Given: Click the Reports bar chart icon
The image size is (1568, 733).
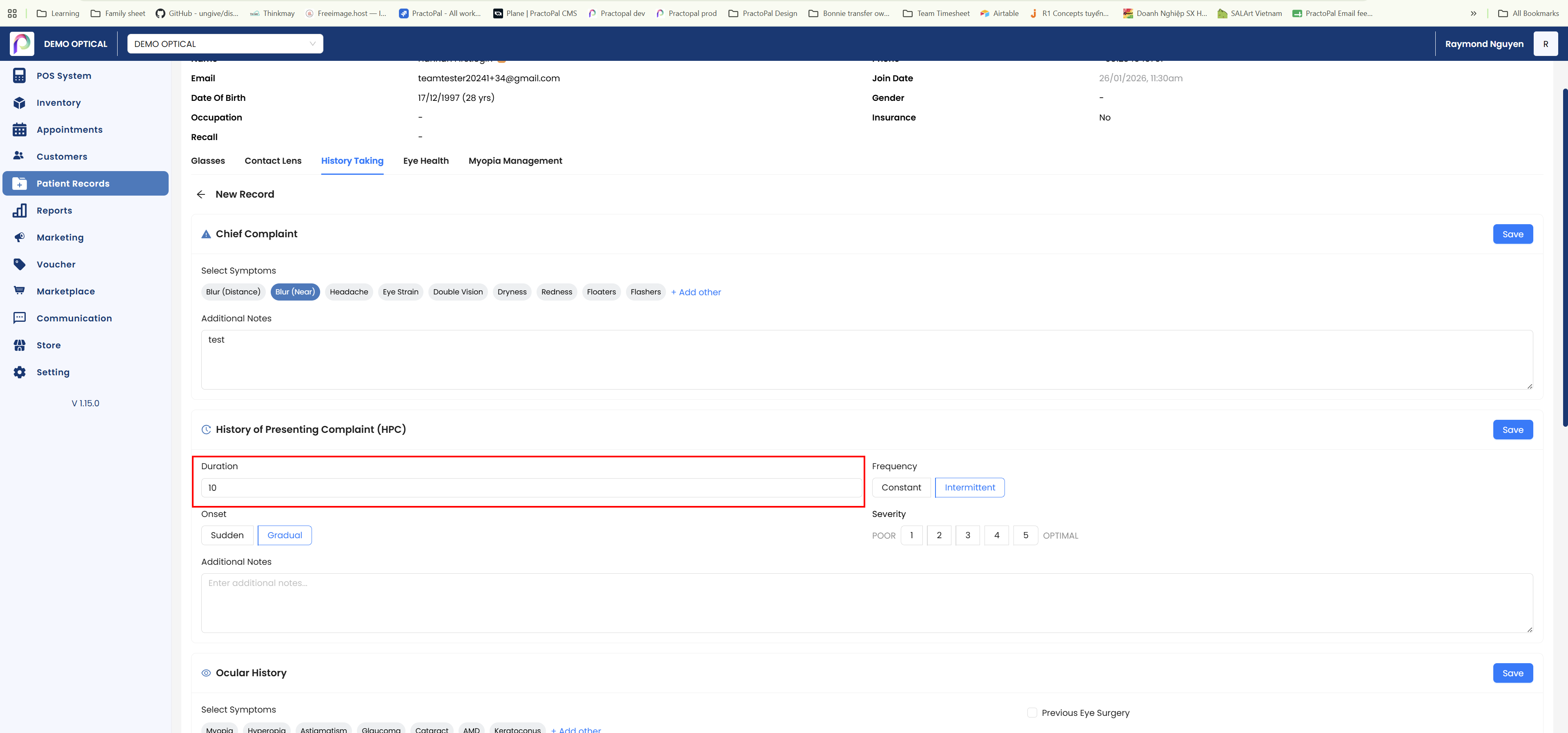Looking at the screenshot, I should [x=20, y=211].
